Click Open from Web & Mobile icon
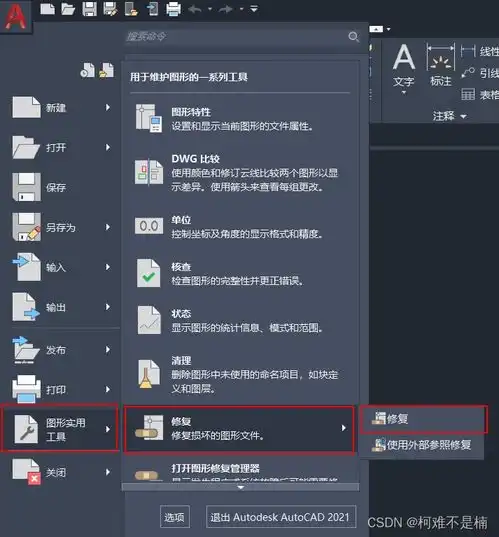Image resolution: width=499 pixels, height=537 pixels. 132,9
